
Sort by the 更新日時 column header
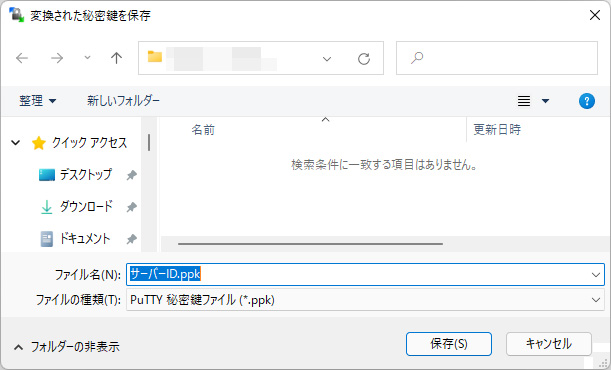[x=497, y=129]
